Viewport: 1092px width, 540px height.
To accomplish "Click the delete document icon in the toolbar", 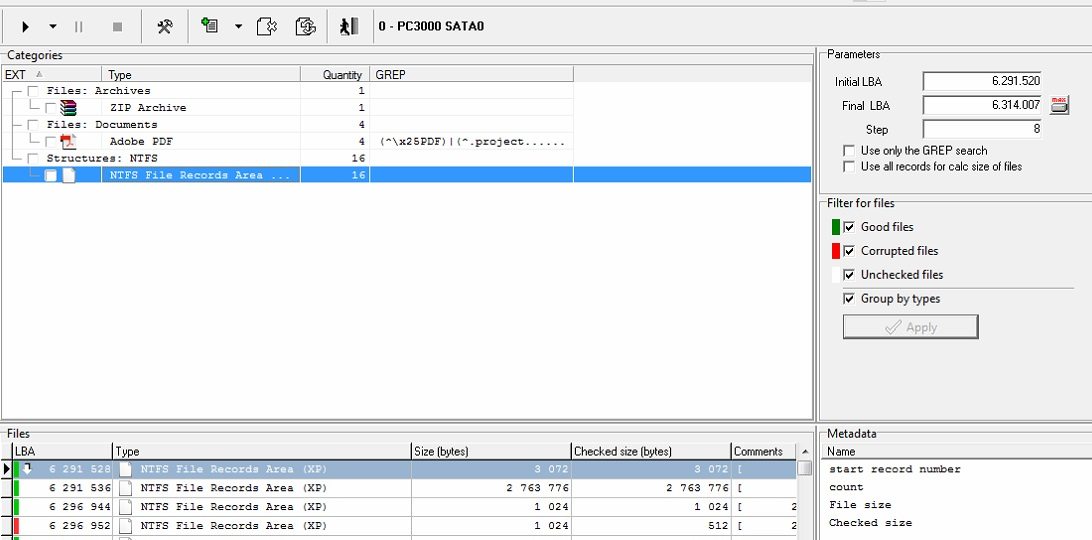I will pyautogui.click(x=267, y=26).
